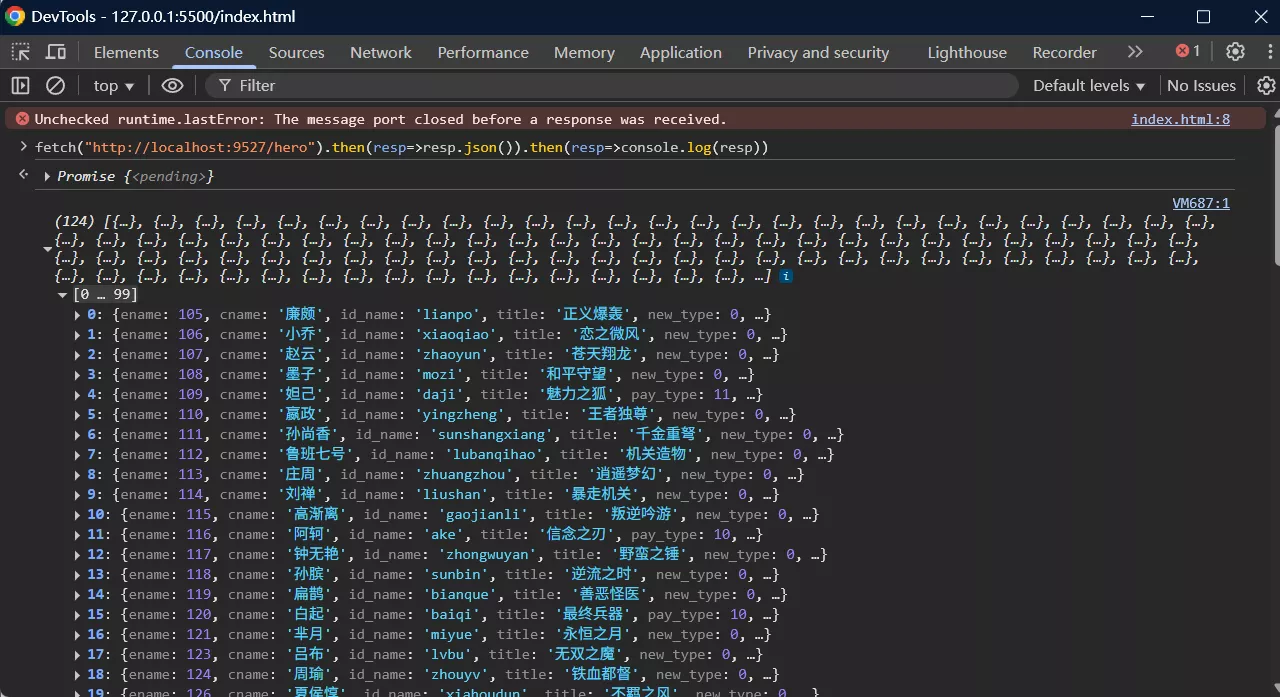The width and height of the screenshot is (1280, 697).
Task: Switch to the Network tab
Action: click(x=380, y=53)
